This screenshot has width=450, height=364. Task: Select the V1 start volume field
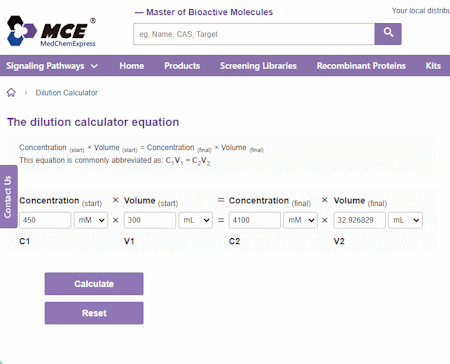(150, 220)
